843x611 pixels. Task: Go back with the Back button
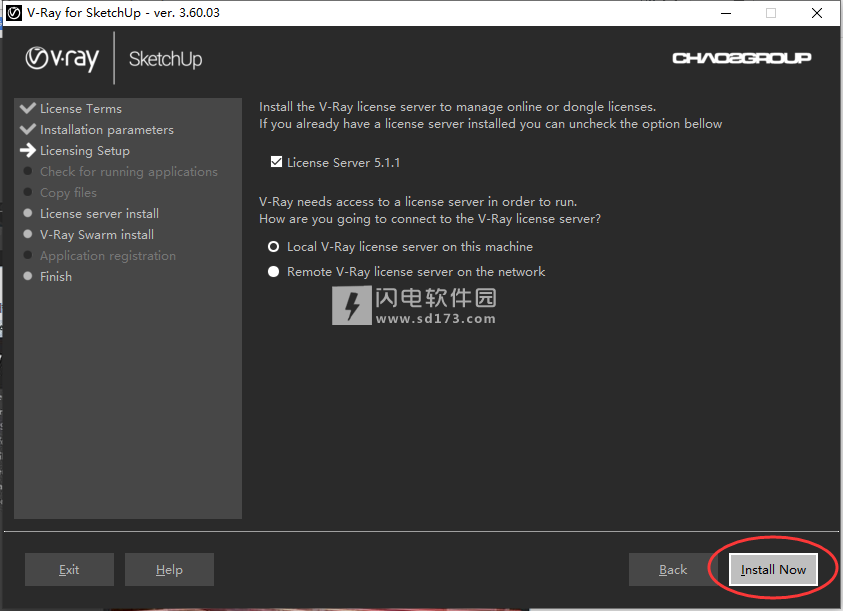[x=673, y=570]
